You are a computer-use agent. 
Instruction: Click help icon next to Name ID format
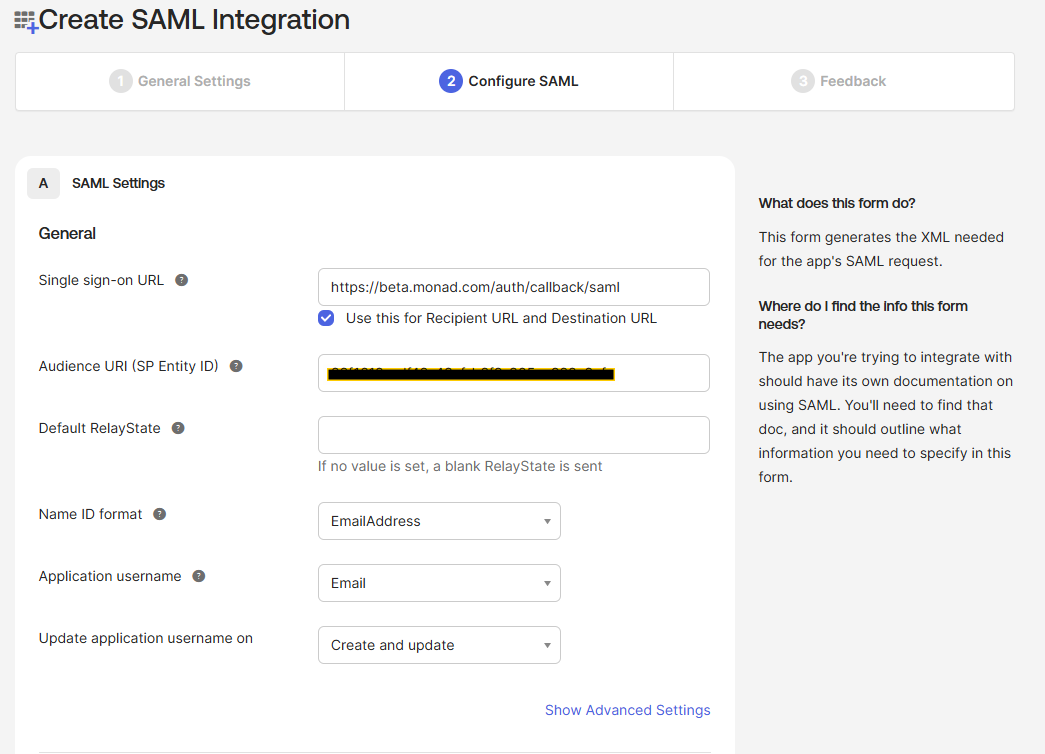click(x=160, y=514)
